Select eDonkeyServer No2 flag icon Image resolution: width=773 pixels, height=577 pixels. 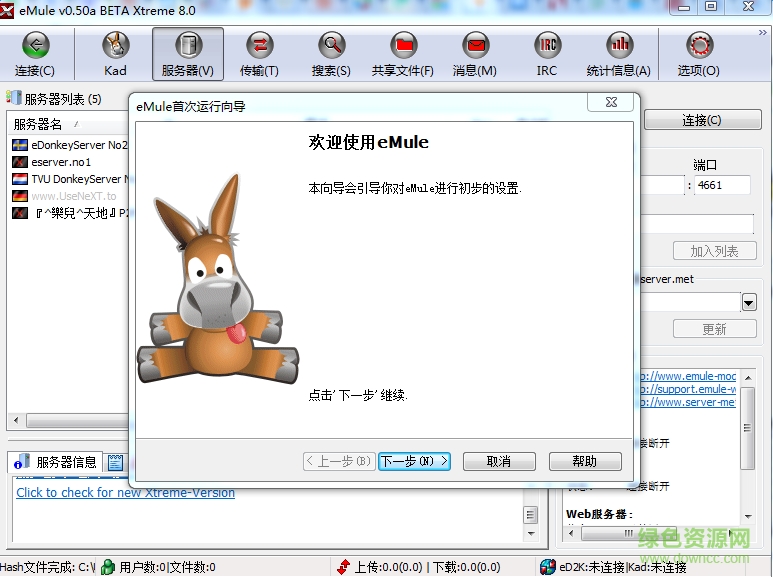click(20, 145)
